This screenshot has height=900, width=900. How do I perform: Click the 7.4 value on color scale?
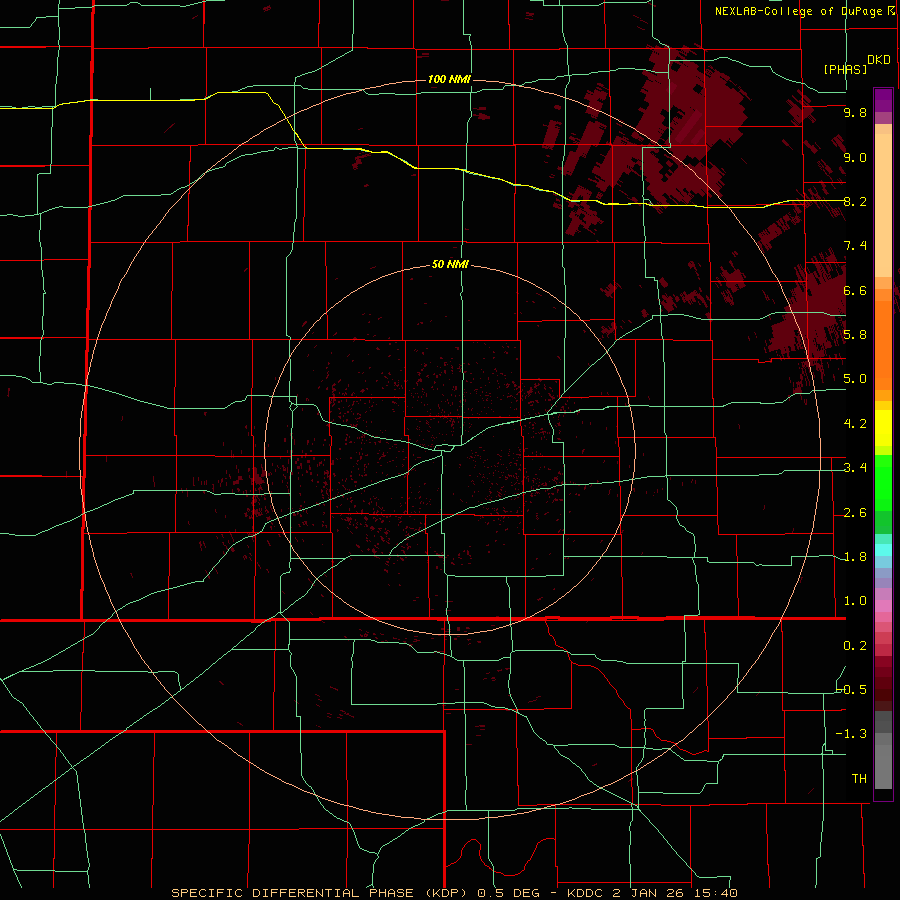[855, 246]
